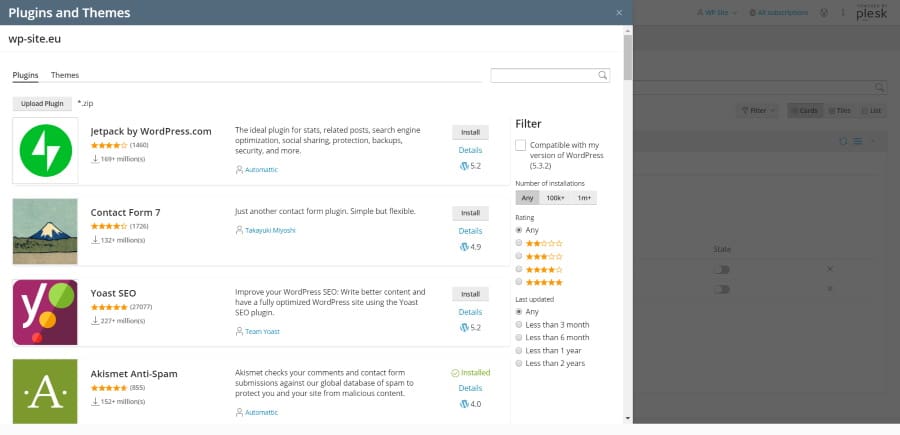Switch to the Themes tab
The image size is (900, 435).
[65, 75]
